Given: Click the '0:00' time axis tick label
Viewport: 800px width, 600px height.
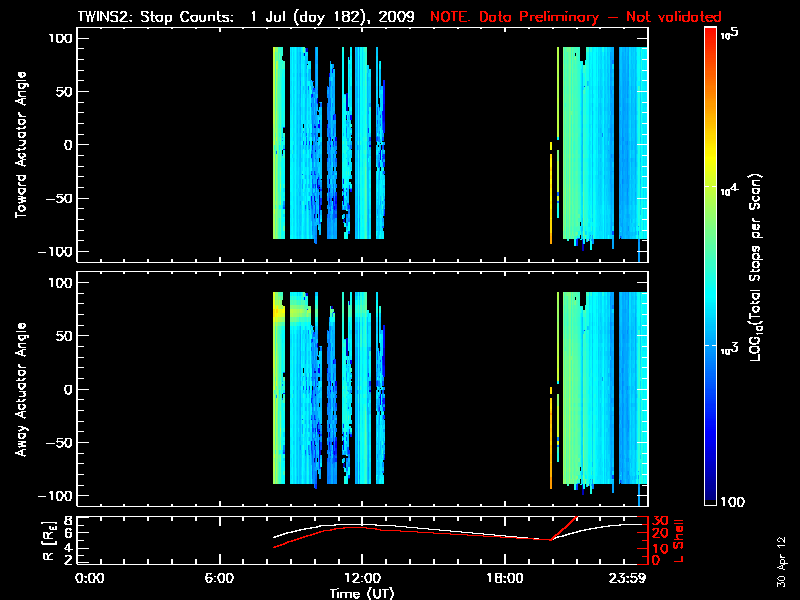Looking at the screenshot, I should point(89,579).
